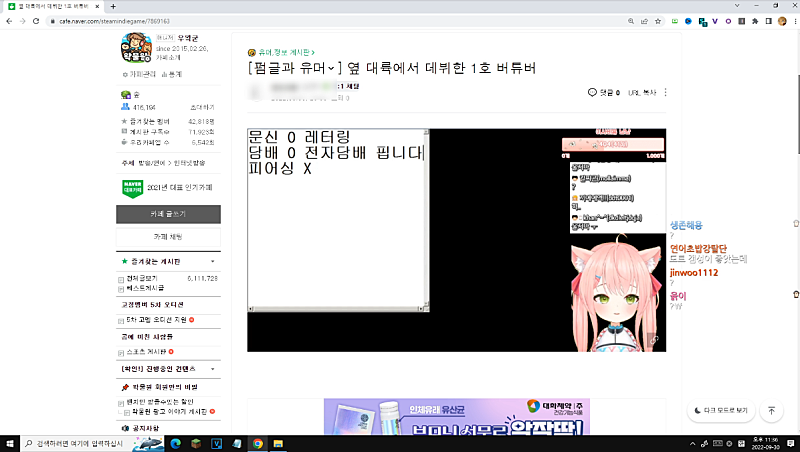Image resolution: width=800 pixels, height=452 pixels.
Task: Open the Chrome profile avatar
Action: (x=782, y=21)
